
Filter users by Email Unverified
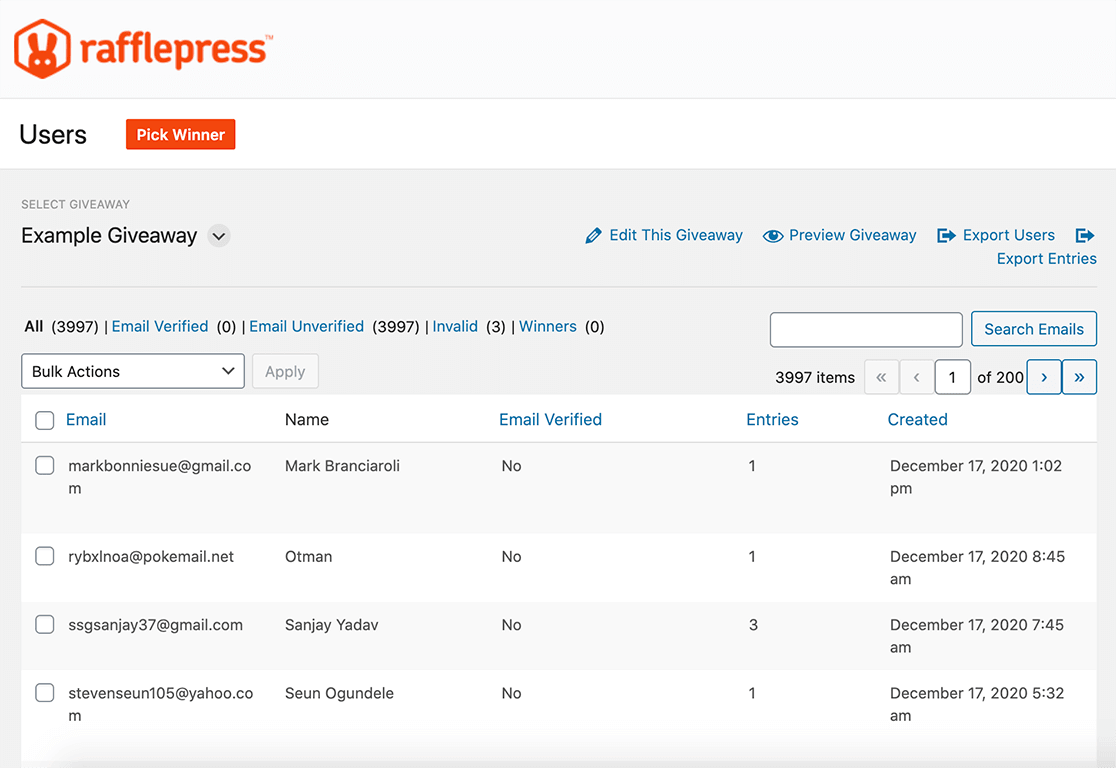coord(306,327)
